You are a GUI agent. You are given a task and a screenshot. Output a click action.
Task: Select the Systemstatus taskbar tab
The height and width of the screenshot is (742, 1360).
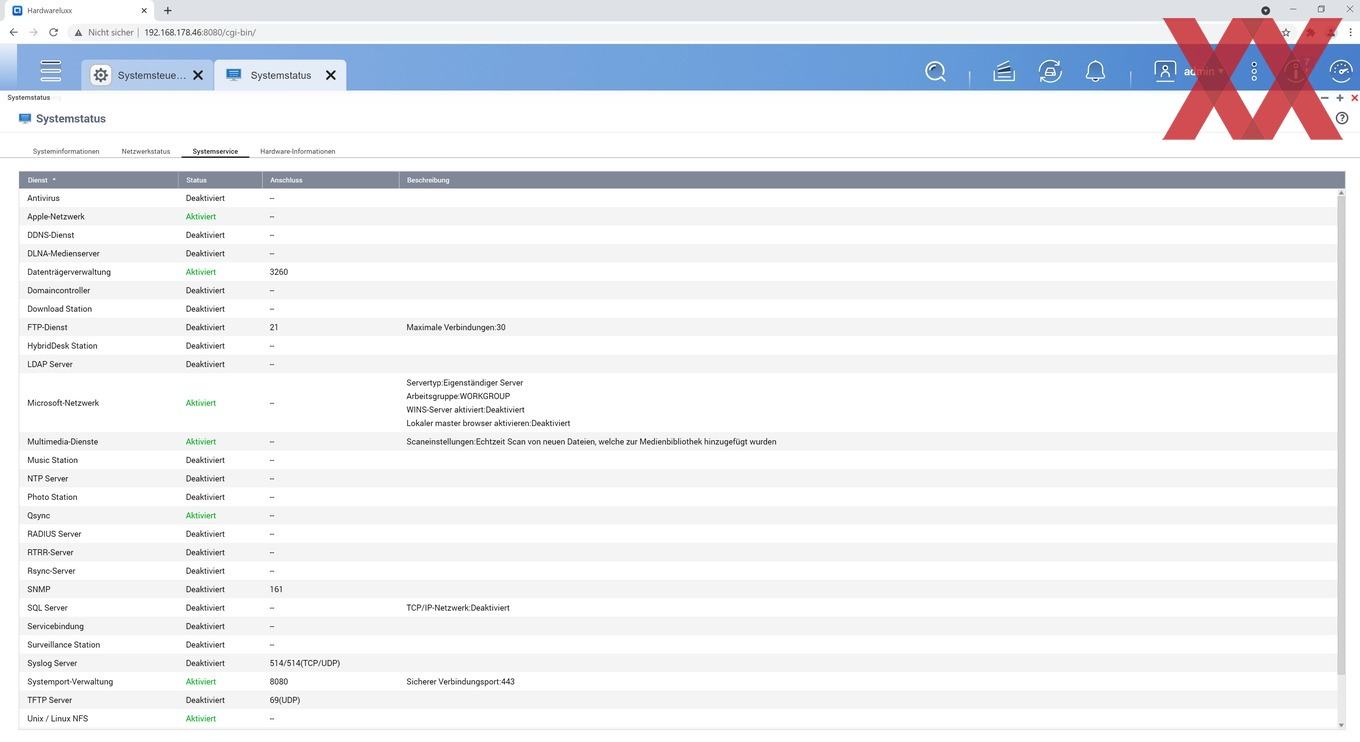click(x=280, y=75)
